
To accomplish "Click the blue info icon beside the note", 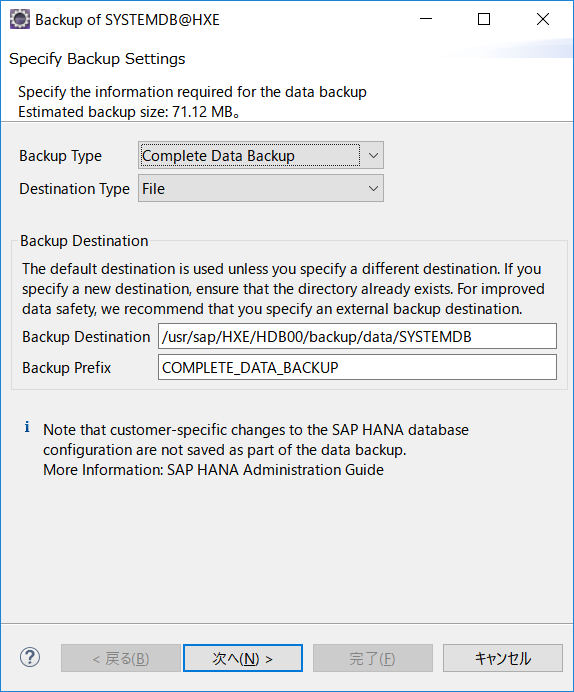I will [x=27, y=427].
